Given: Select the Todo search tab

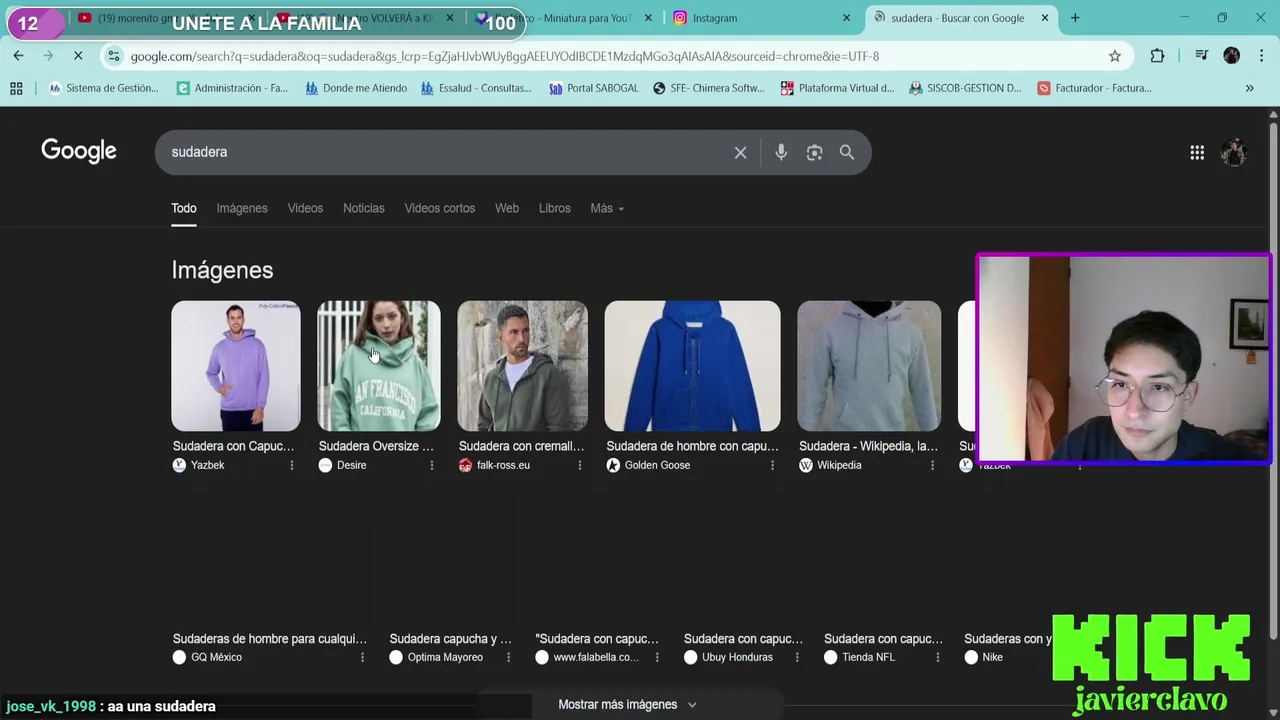Looking at the screenshot, I should (x=184, y=208).
